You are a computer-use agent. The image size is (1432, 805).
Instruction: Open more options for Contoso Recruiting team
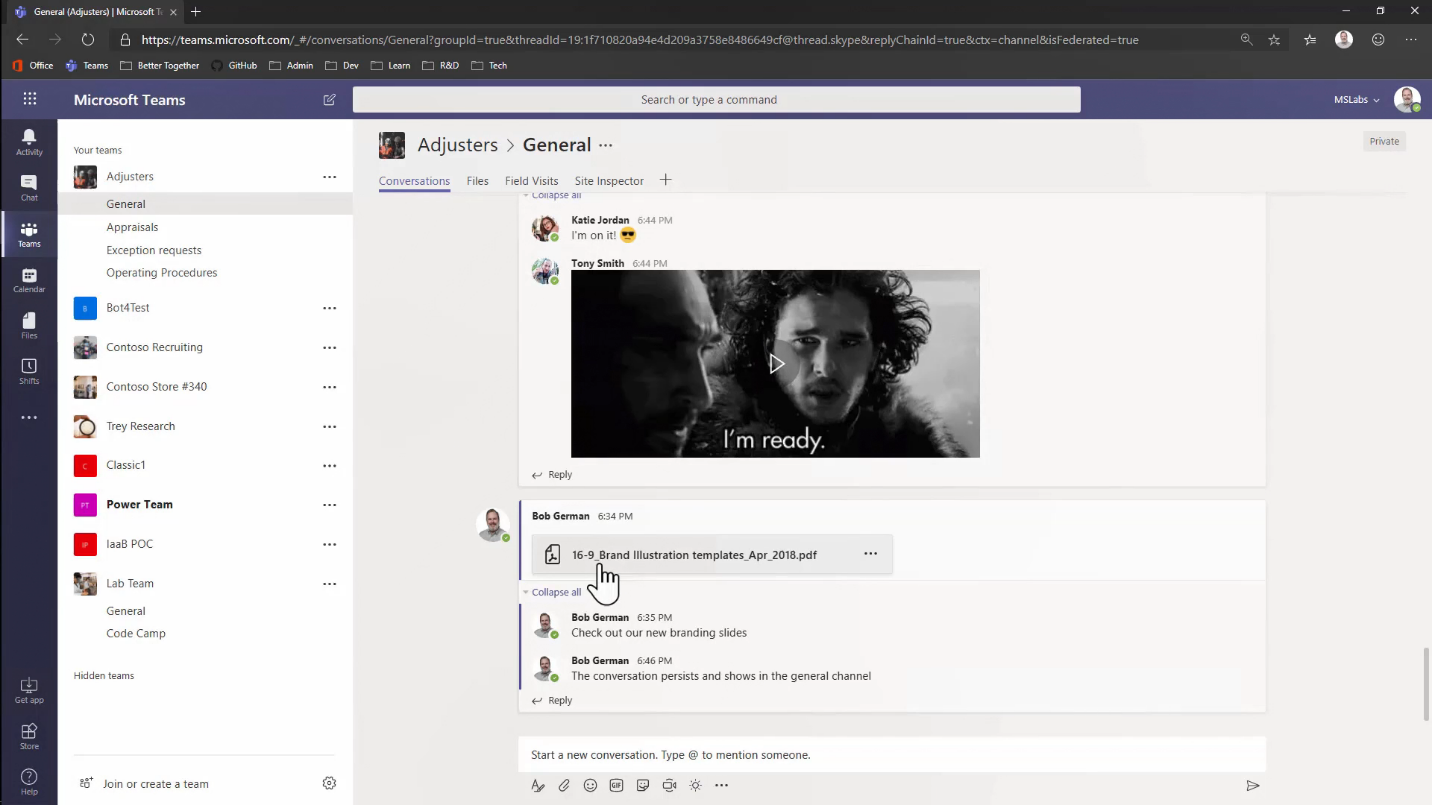(329, 348)
